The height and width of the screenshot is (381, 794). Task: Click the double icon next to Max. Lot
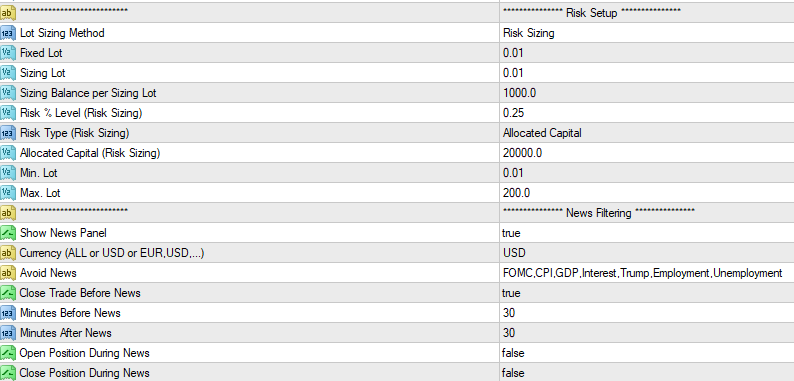tap(8, 193)
